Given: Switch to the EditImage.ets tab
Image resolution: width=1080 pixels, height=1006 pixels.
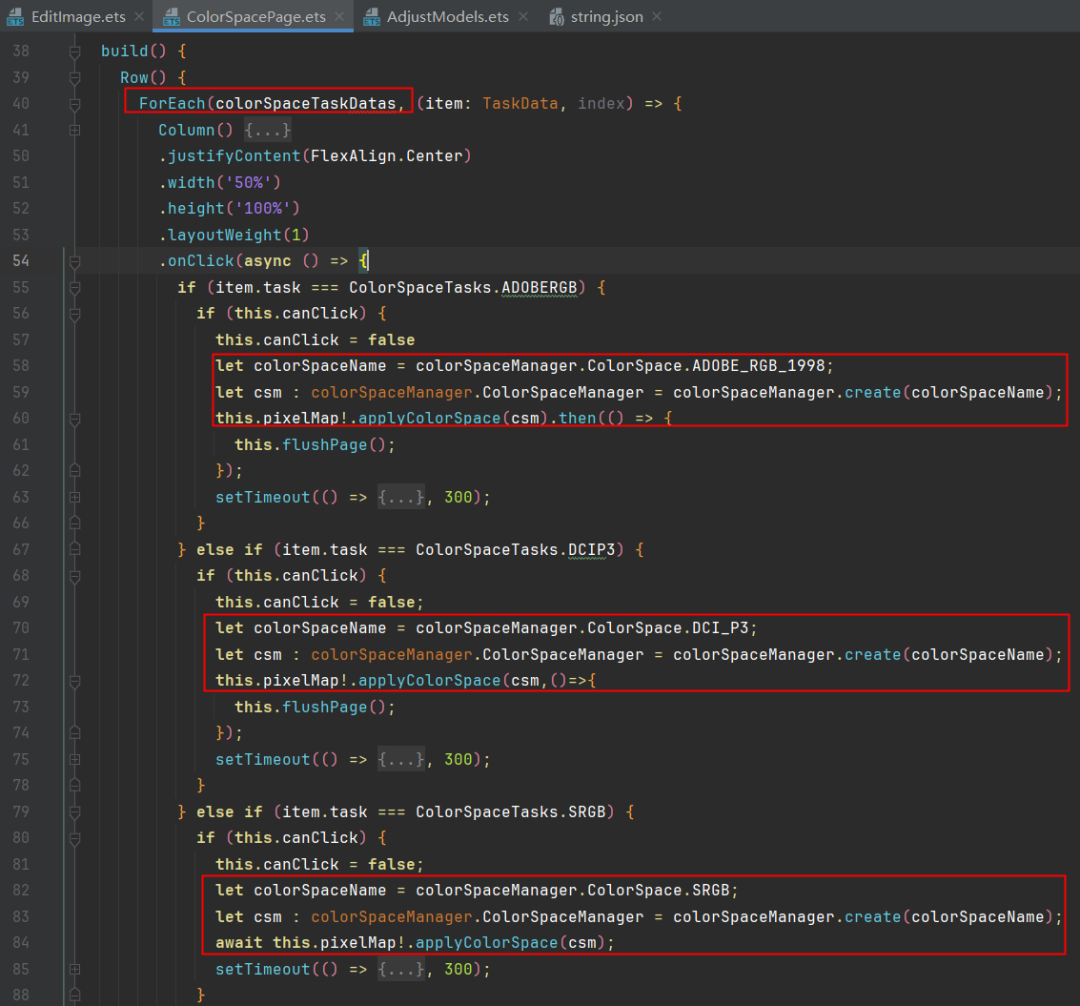Looking at the screenshot, I should tap(78, 17).
